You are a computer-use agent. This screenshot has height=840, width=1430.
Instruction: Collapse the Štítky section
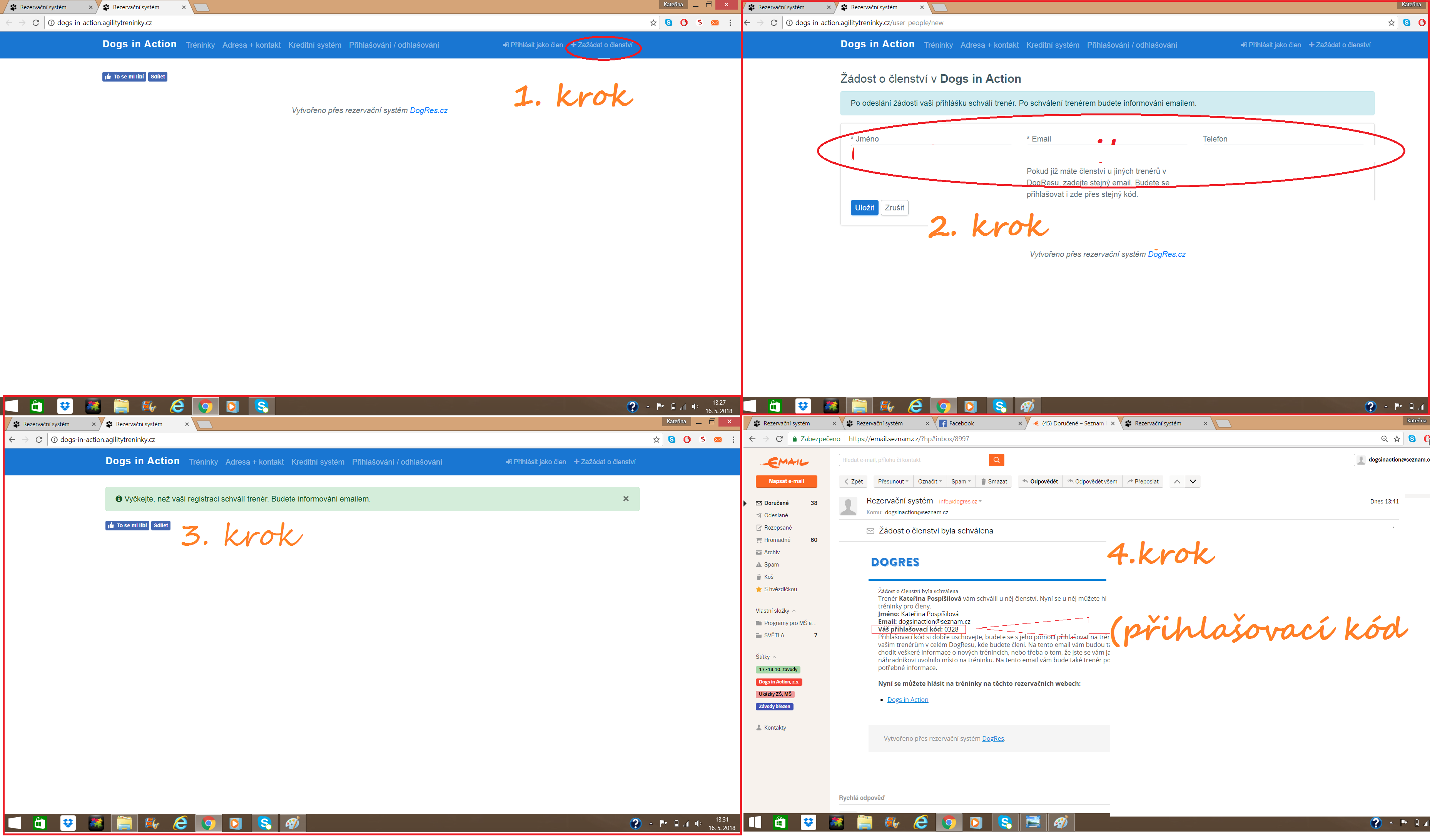(774, 657)
